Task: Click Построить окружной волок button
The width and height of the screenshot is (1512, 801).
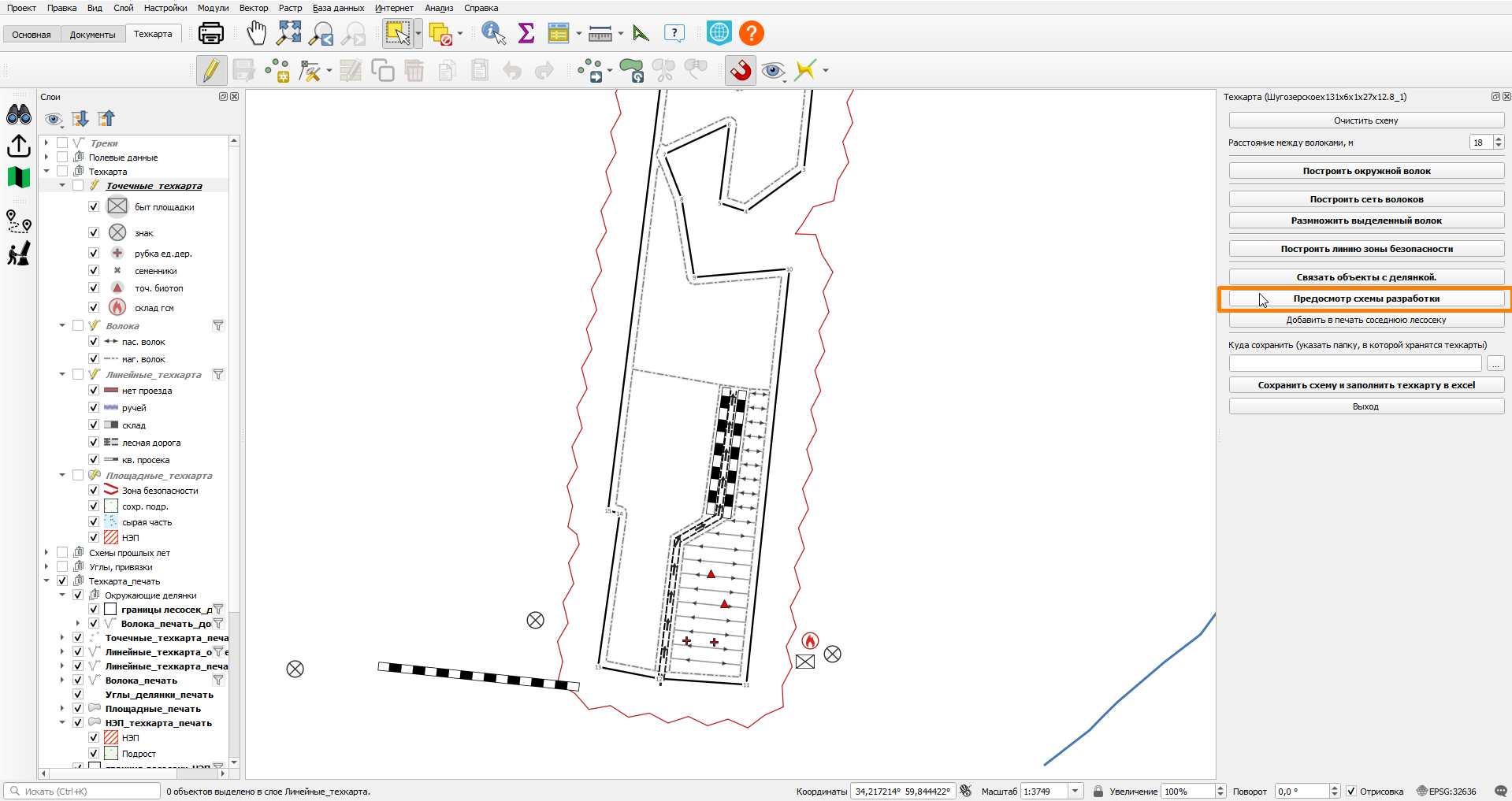Action: click(x=1366, y=171)
